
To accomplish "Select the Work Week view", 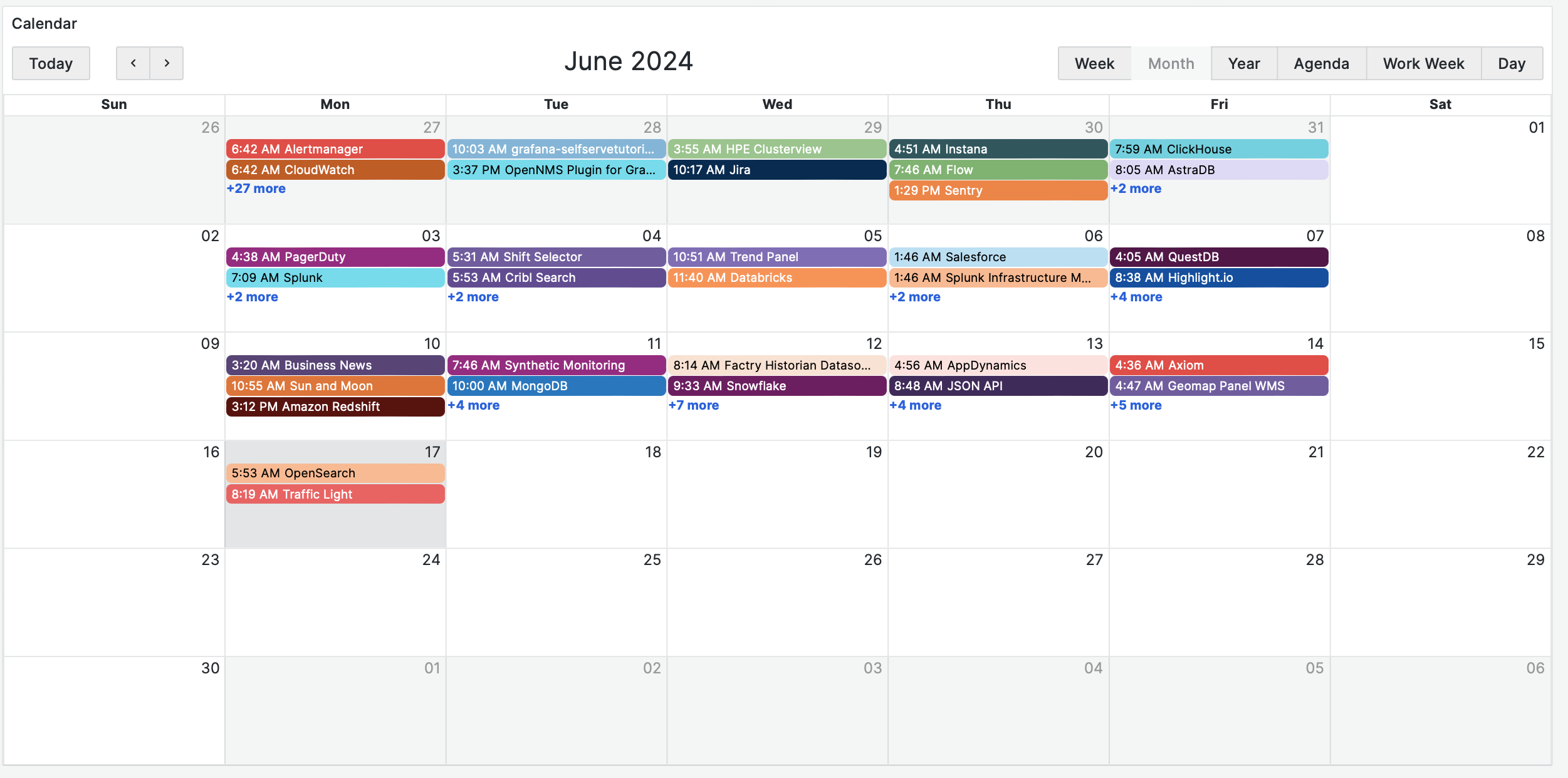I will tap(1423, 63).
